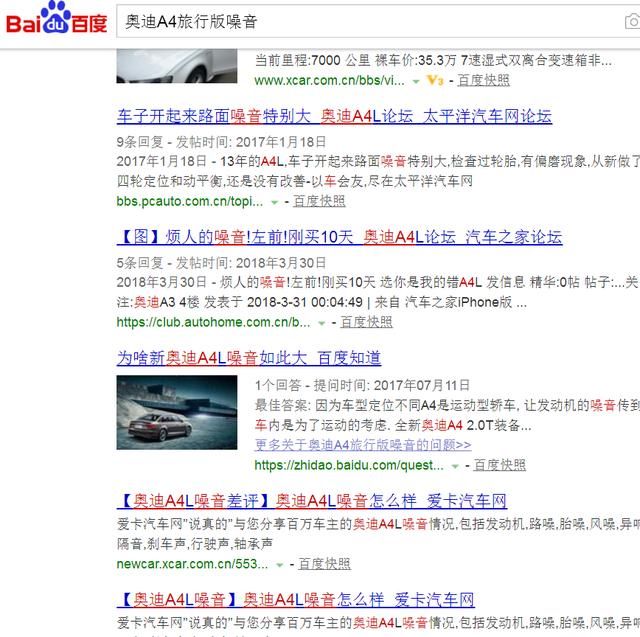Open result 烦人的噪音!左前!刚买10天 汽车之家论坛
The height and width of the screenshot is (637, 640).
pyautogui.click(x=339, y=237)
